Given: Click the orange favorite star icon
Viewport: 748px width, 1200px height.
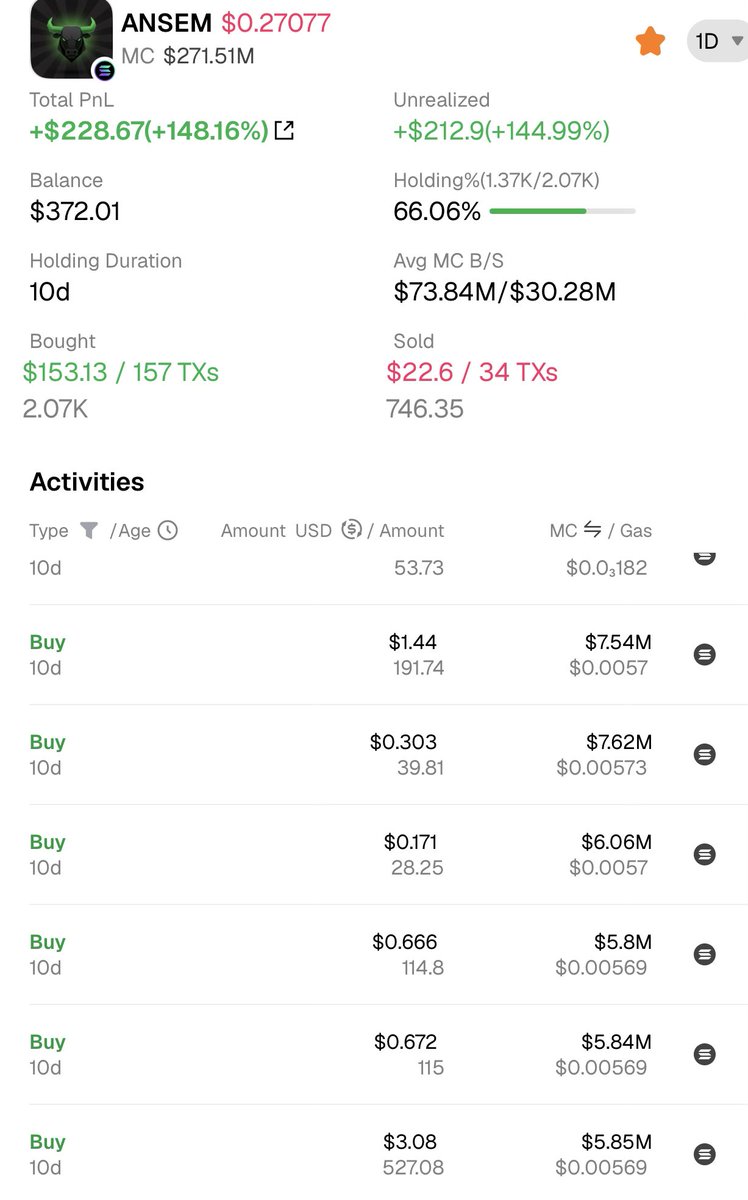Looking at the screenshot, I should point(650,41).
